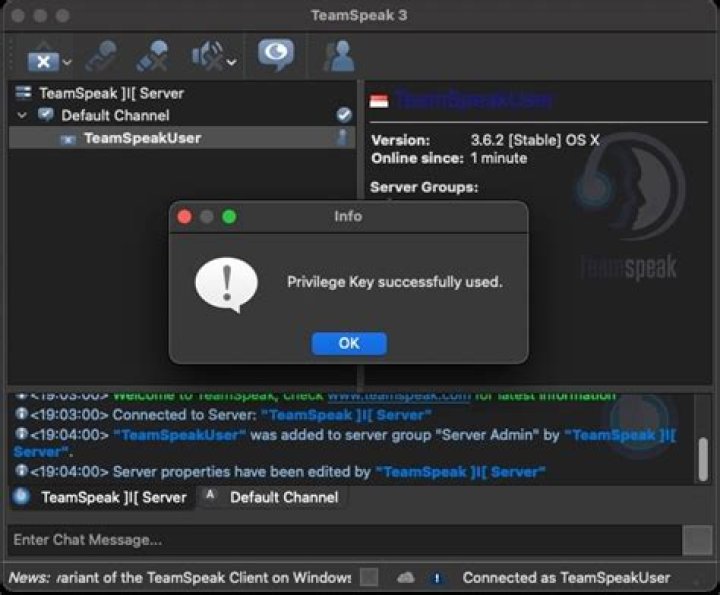Click "TeamSpeak ]I[ Server" link in Connected to Server line
Image resolution: width=720 pixels, height=595 pixels.
[x=346, y=415]
